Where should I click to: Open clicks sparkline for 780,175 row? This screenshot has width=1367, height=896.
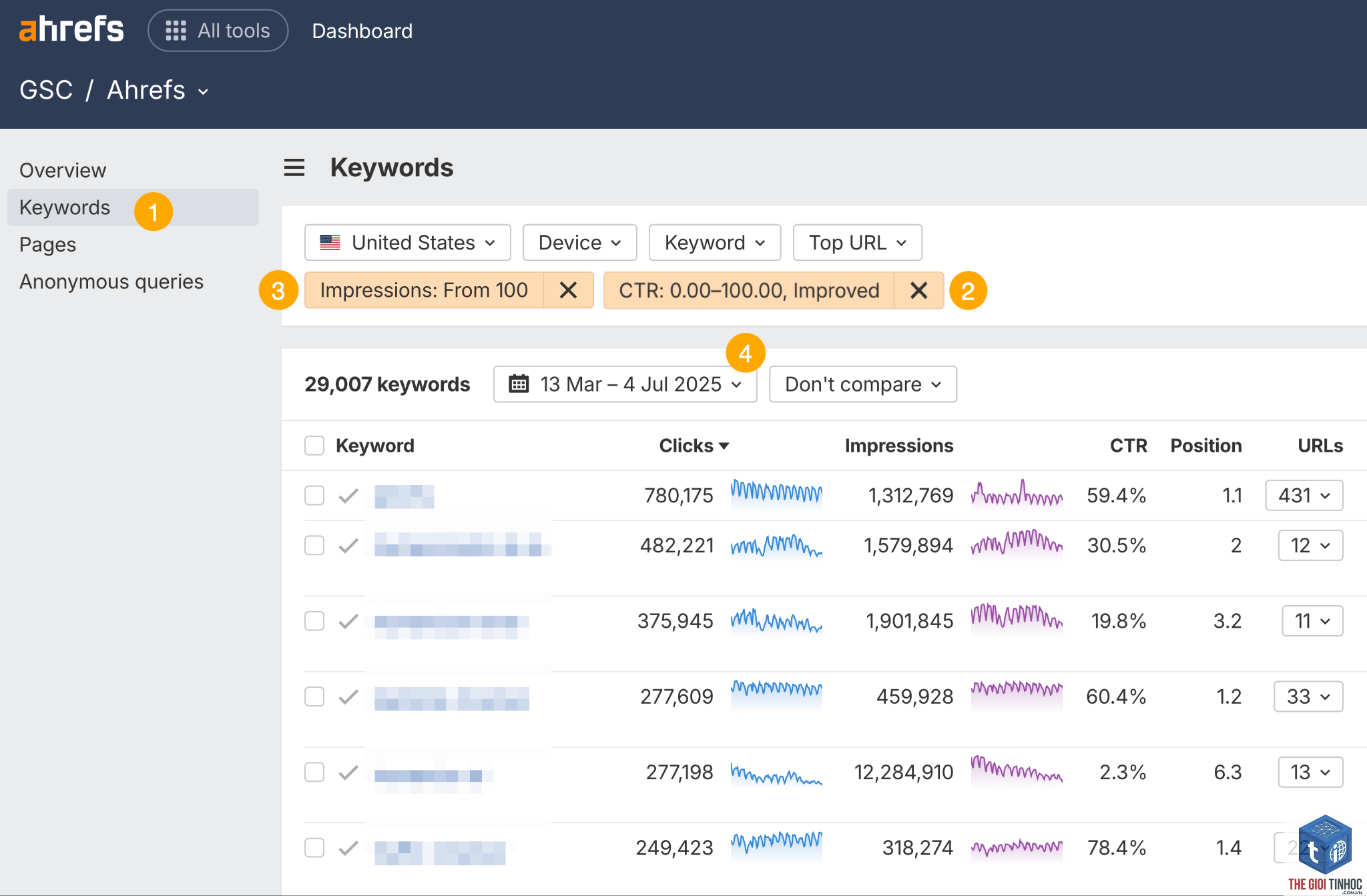(776, 494)
